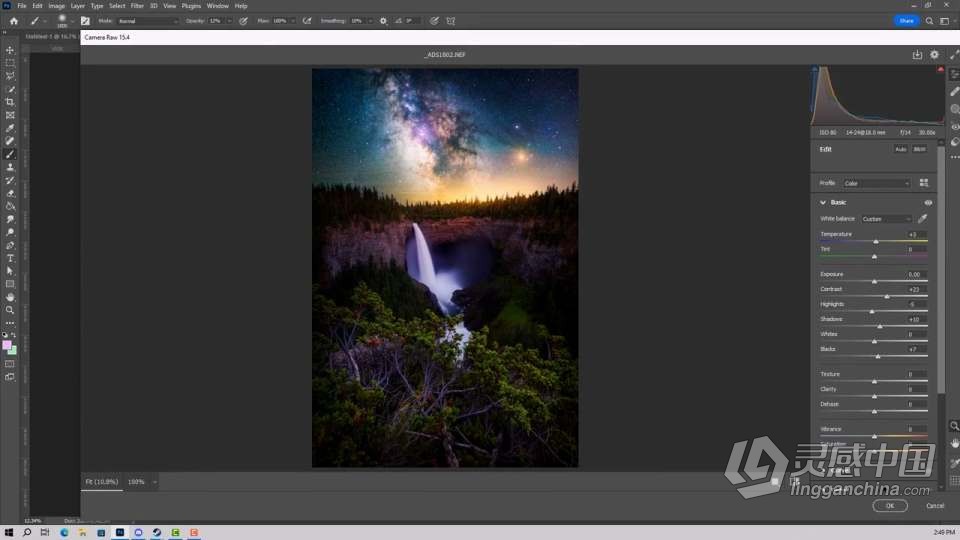Select the Move tool
This screenshot has height=540, width=960.
coord(10,50)
